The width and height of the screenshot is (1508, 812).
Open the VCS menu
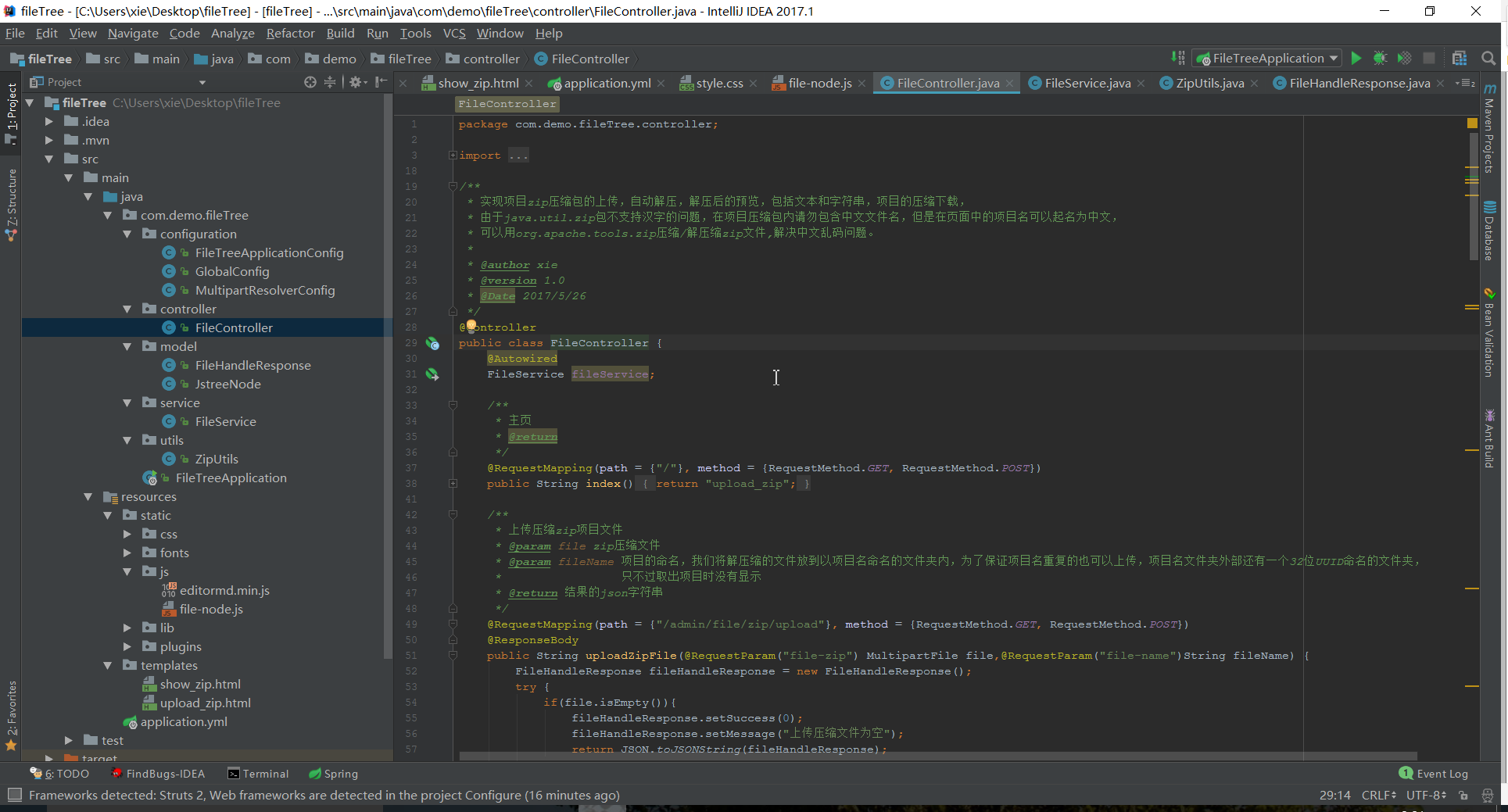point(454,33)
